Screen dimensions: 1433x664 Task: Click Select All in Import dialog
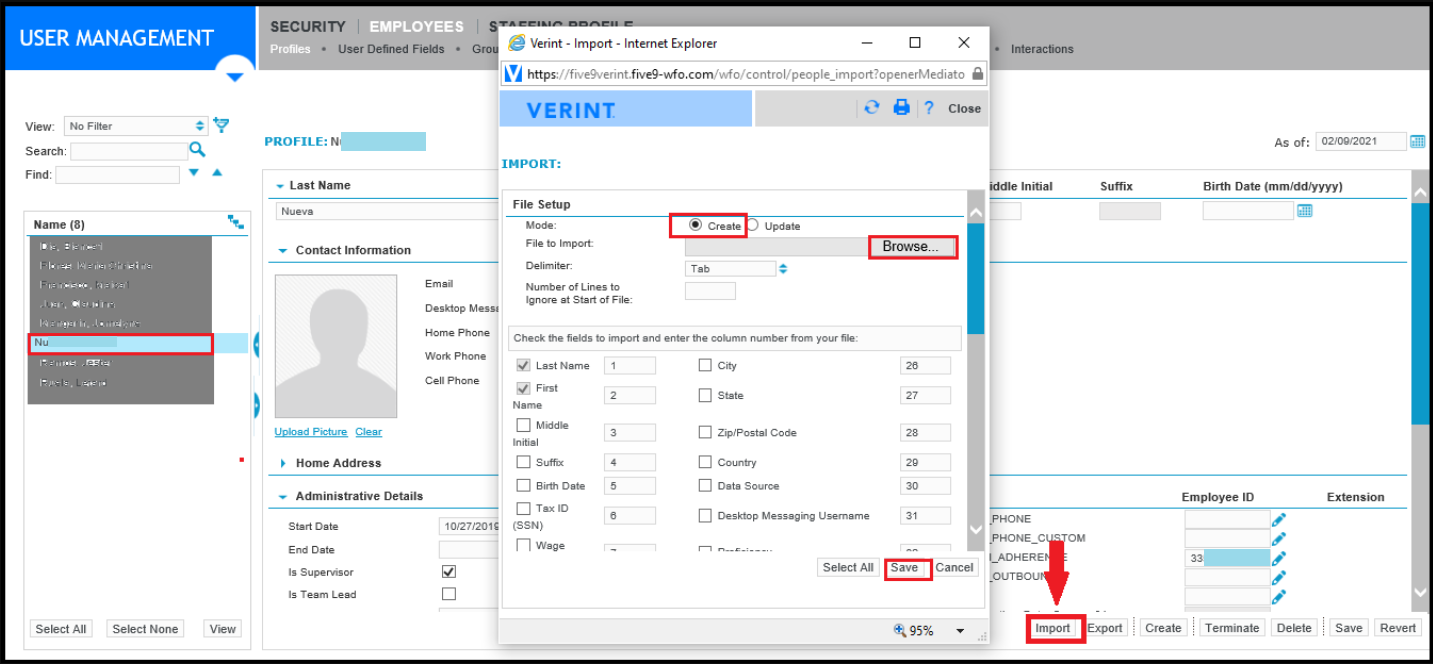coord(848,567)
